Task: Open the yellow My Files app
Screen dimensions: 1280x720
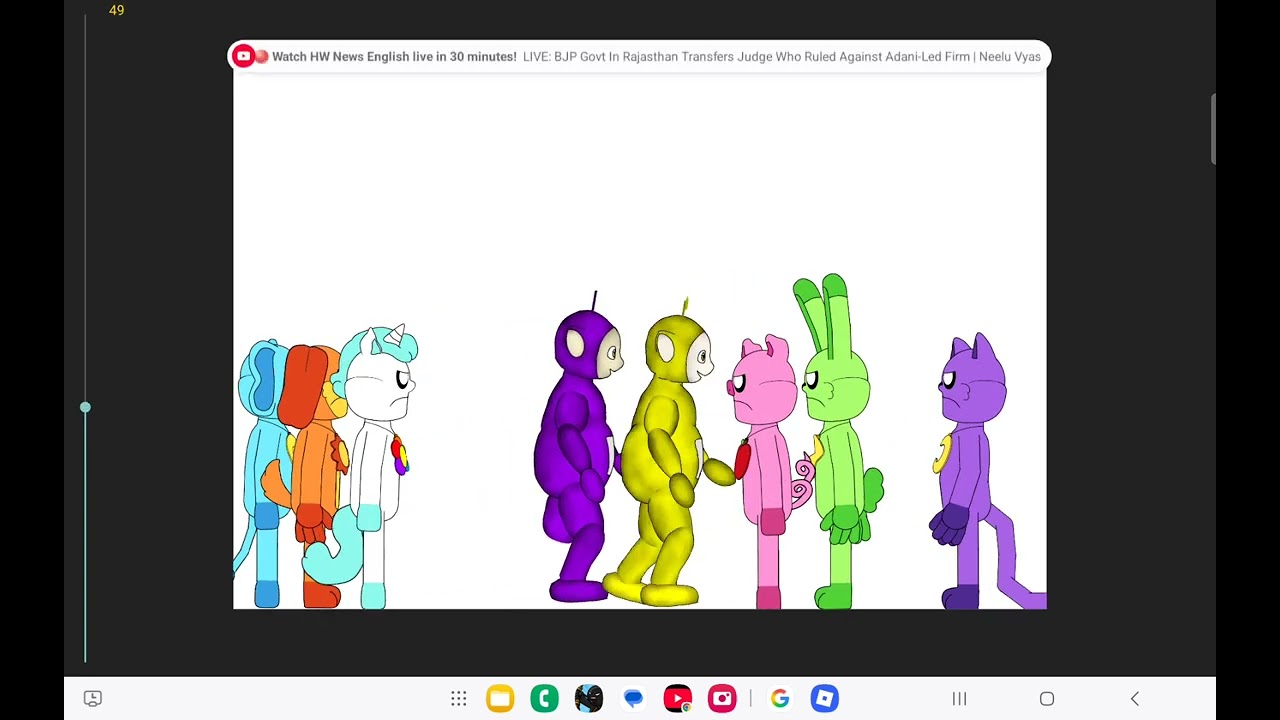Action: pos(500,698)
